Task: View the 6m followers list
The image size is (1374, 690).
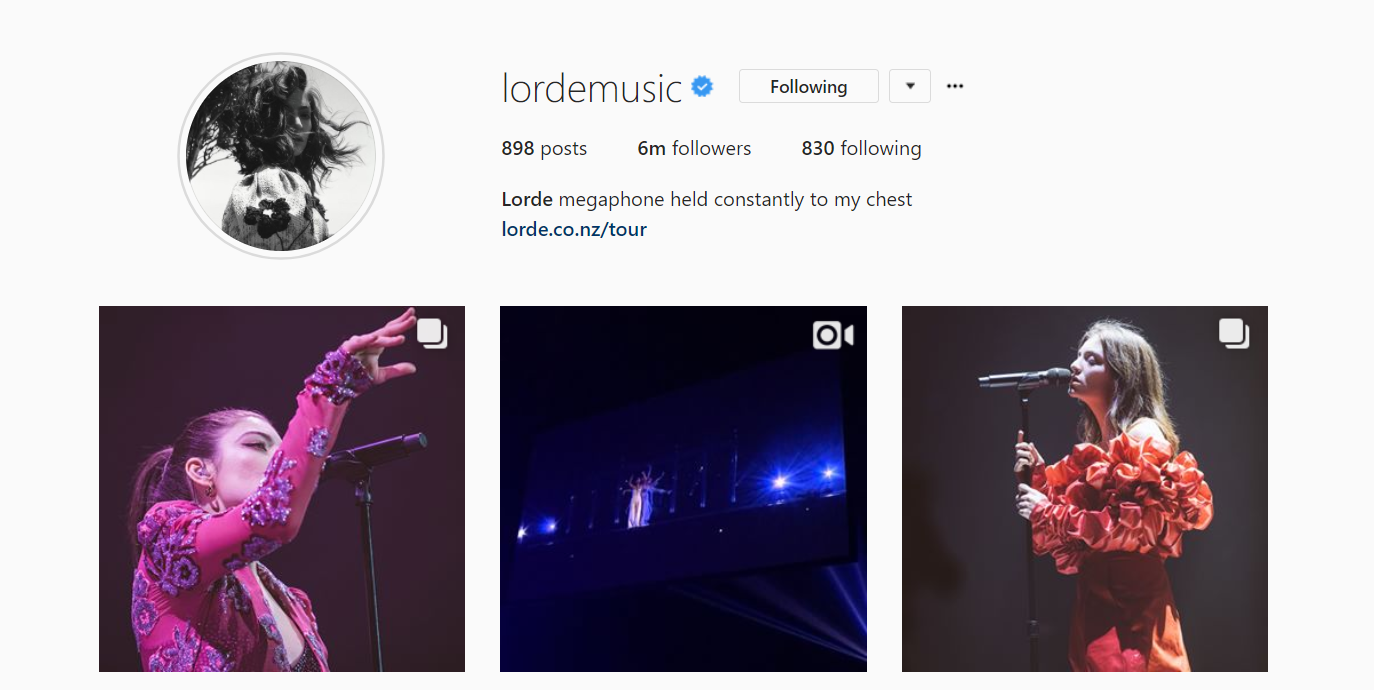Action: [x=694, y=148]
